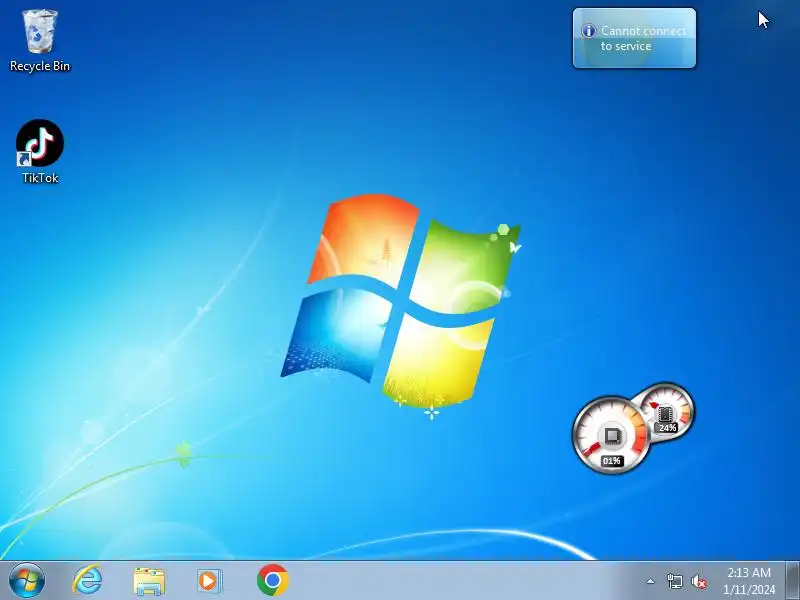This screenshot has height=600, width=800.
Task: Select the CPU usage gauge showing 01%
Action: [x=611, y=434]
